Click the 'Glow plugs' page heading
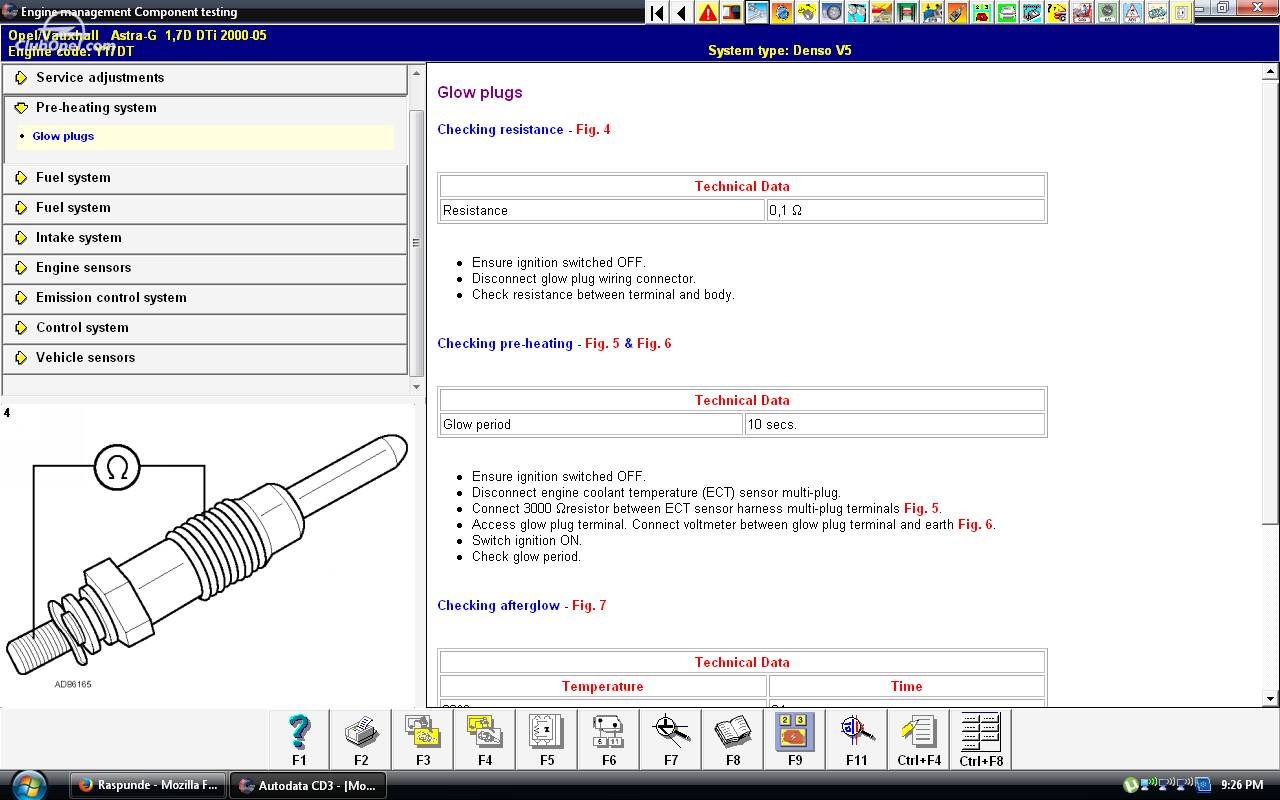Screen dimensions: 1280x800 480,92
